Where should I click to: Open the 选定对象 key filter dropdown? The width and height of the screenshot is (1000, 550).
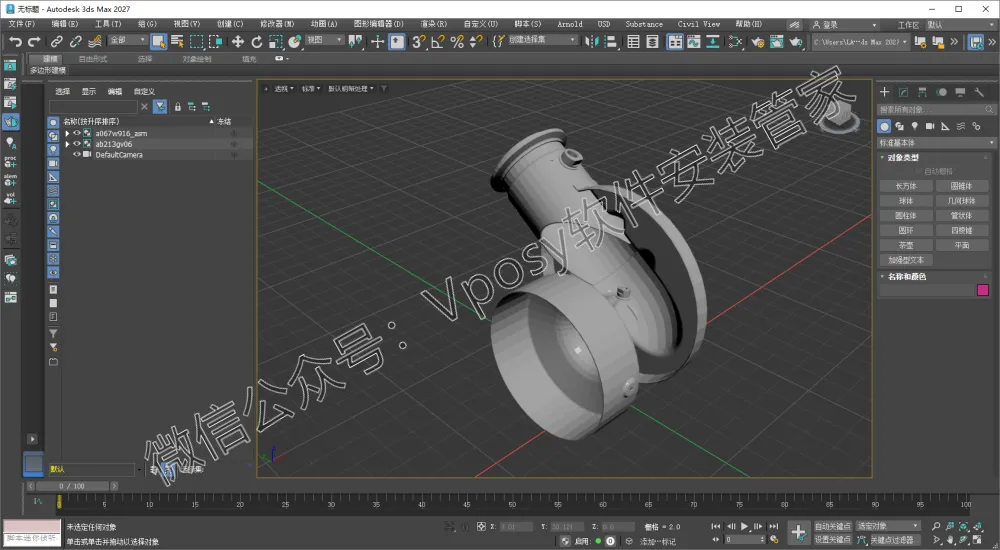(888, 526)
